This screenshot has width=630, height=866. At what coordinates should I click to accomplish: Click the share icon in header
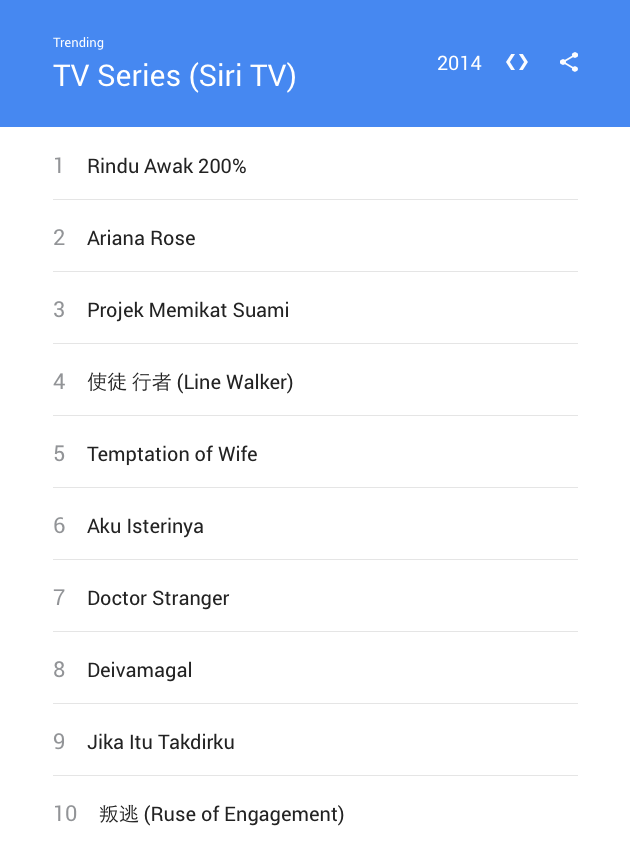569,62
